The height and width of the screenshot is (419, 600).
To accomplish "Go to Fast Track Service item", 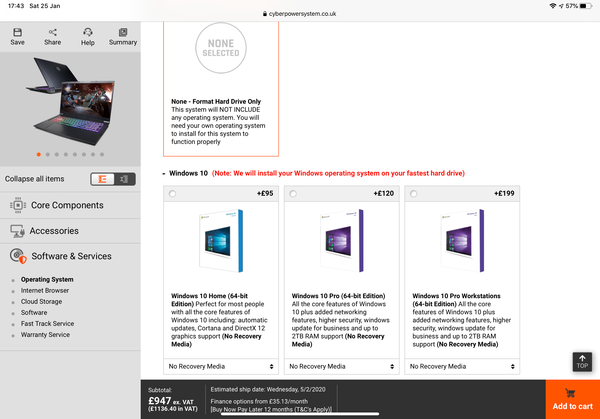I will pyautogui.click(x=47, y=324).
